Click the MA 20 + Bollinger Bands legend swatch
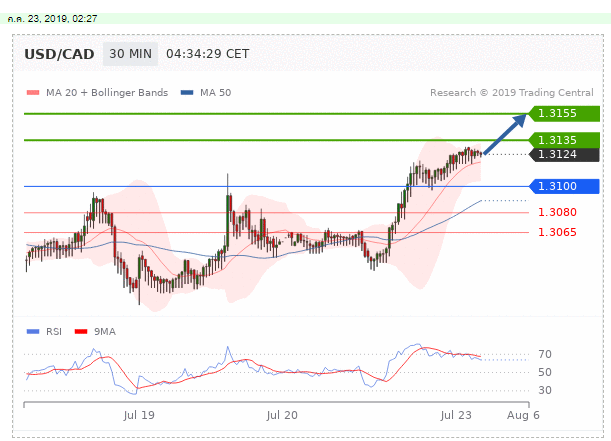This screenshot has width=611, height=441. click(33, 93)
